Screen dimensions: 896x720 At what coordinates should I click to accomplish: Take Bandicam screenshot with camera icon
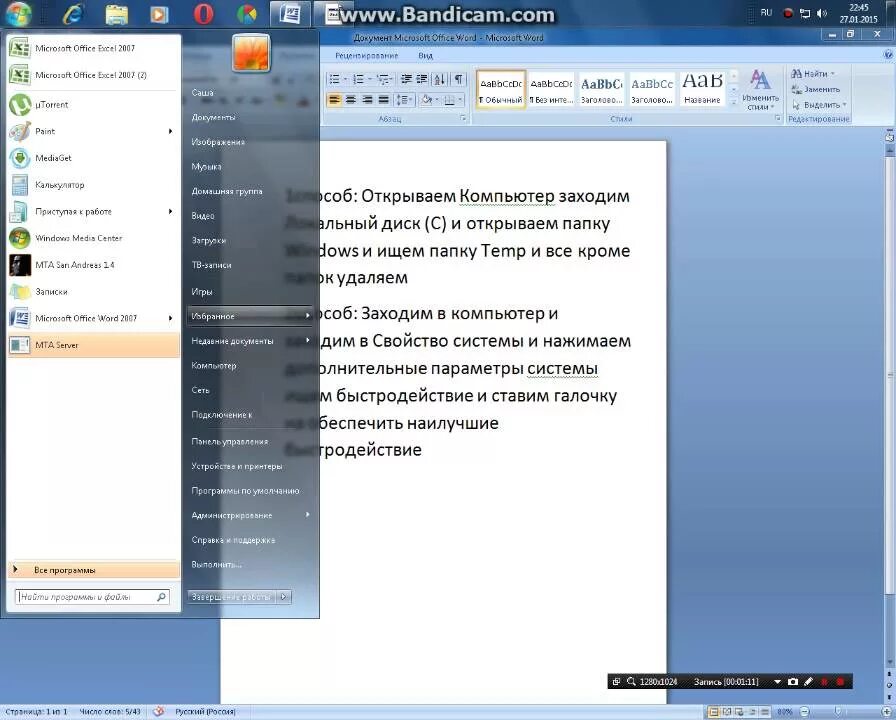click(793, 682)
